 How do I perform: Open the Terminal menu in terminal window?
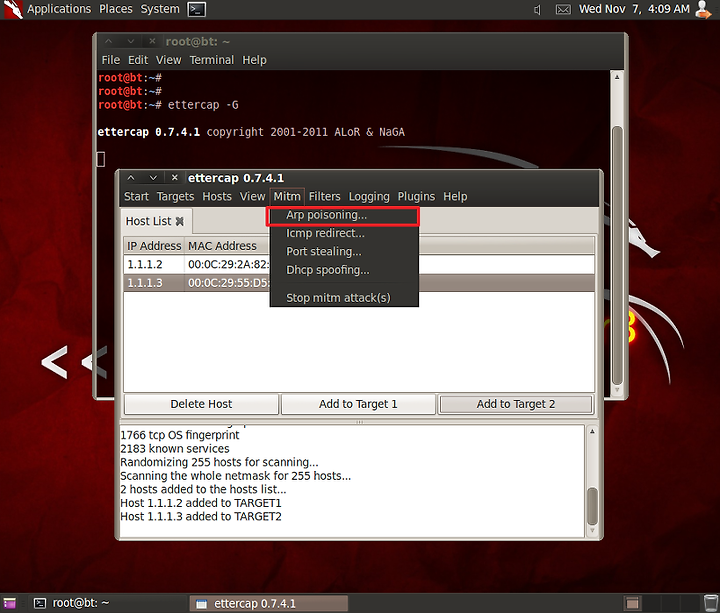212,60
